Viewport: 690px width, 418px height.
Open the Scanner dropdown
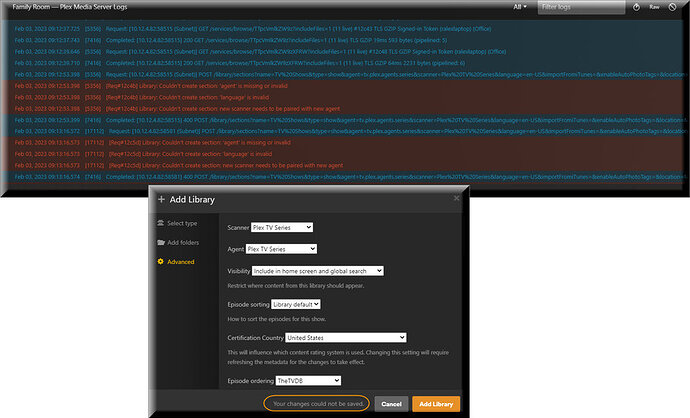(x=282, y=227)
